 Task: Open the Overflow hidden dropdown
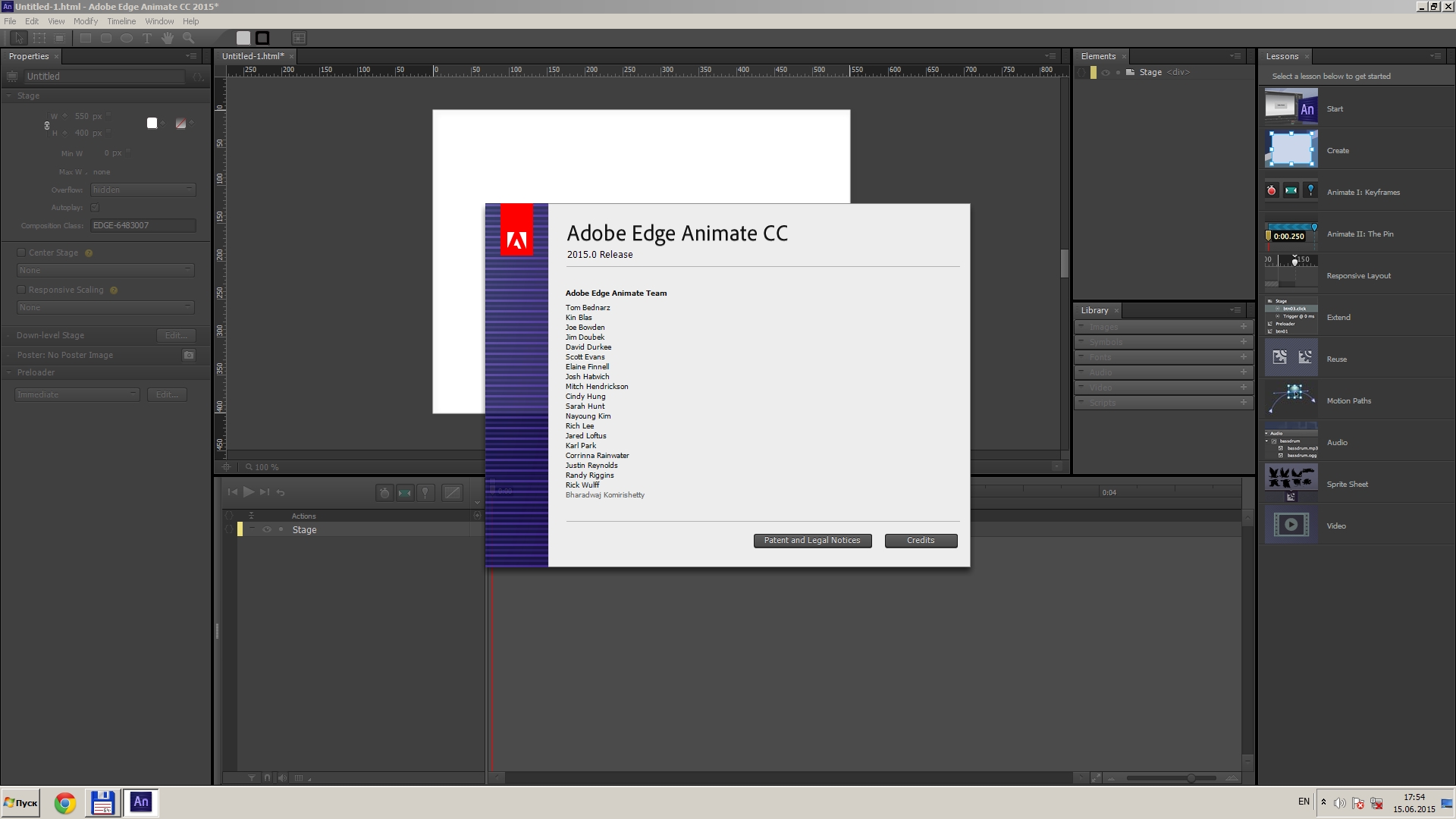143,190
